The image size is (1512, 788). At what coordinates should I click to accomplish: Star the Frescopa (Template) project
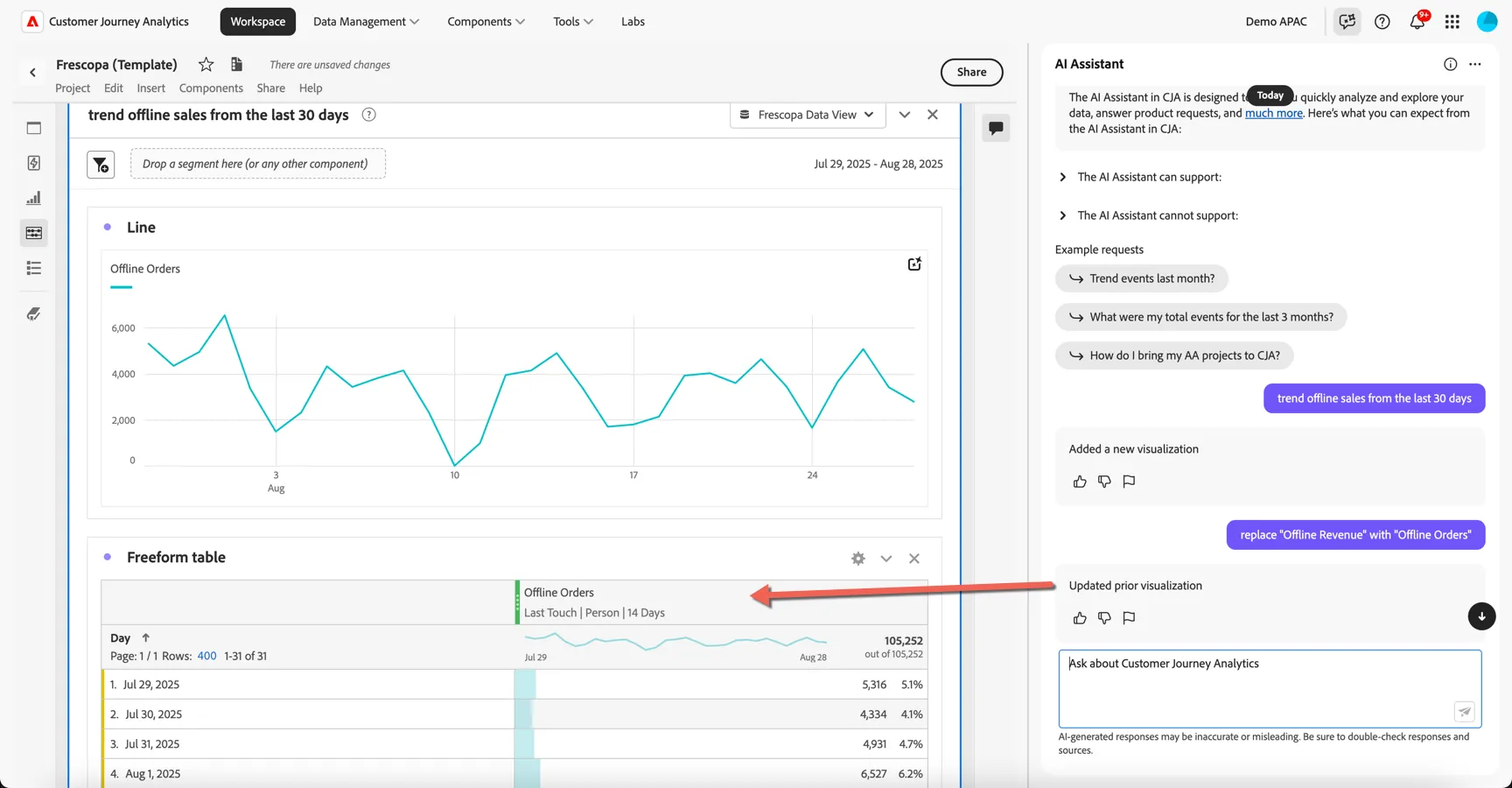coord(206,64)
